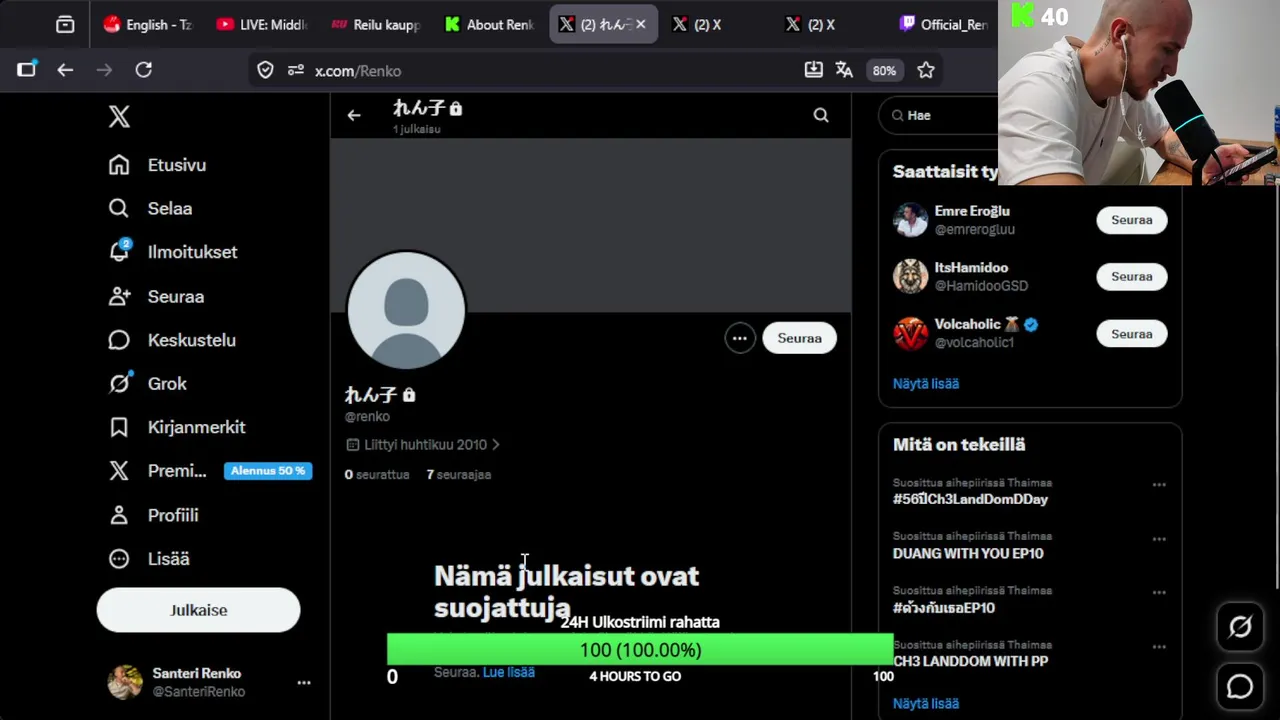The height and width of the screenshot is (720, 1280).
Task: Click the Lue lisää link
Action: pos(508,672)
